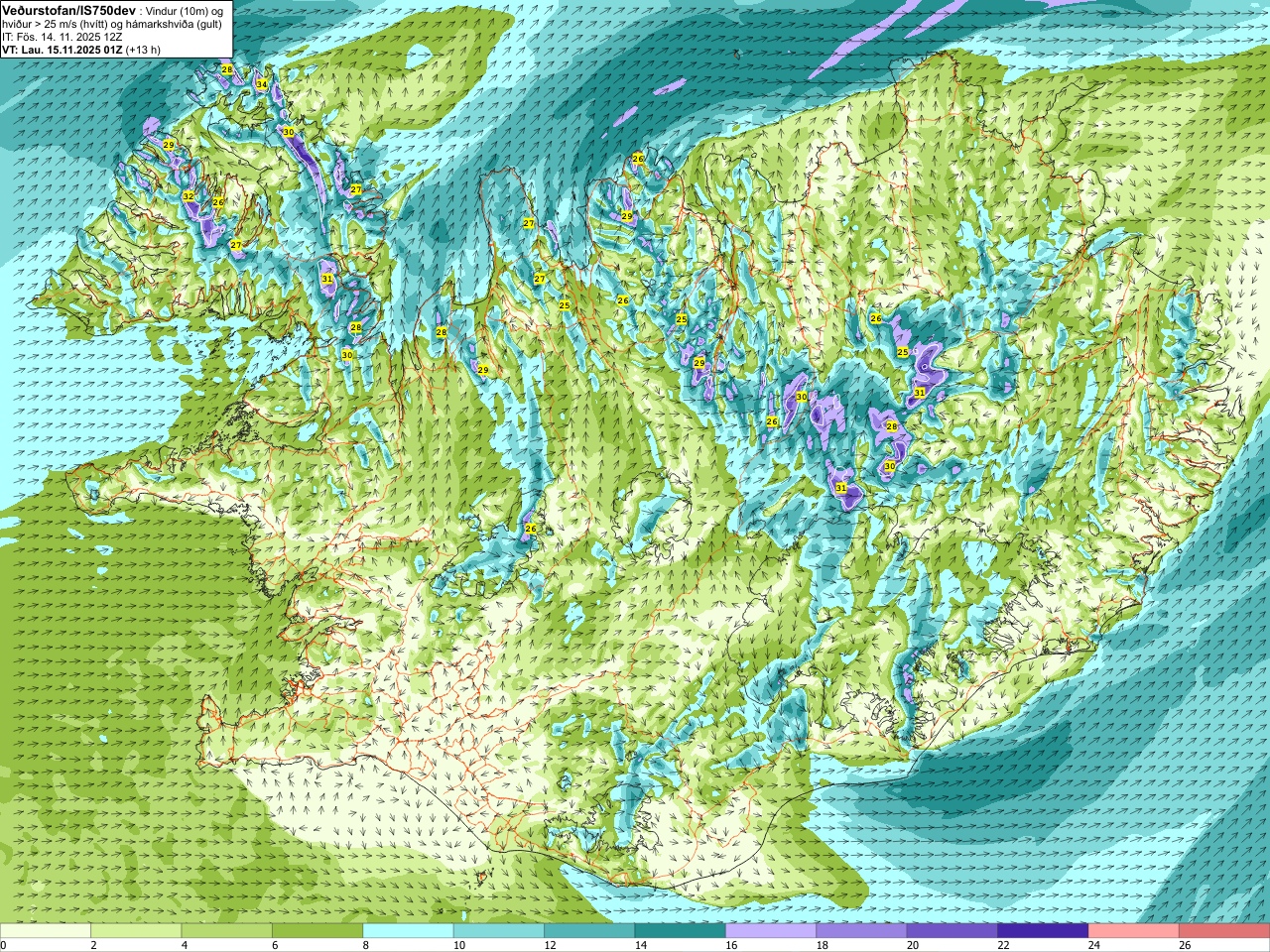Select the yellow gust label '34'
Image resolution: width=1270 pixels, height=952 pixels.
coord(262,84)
